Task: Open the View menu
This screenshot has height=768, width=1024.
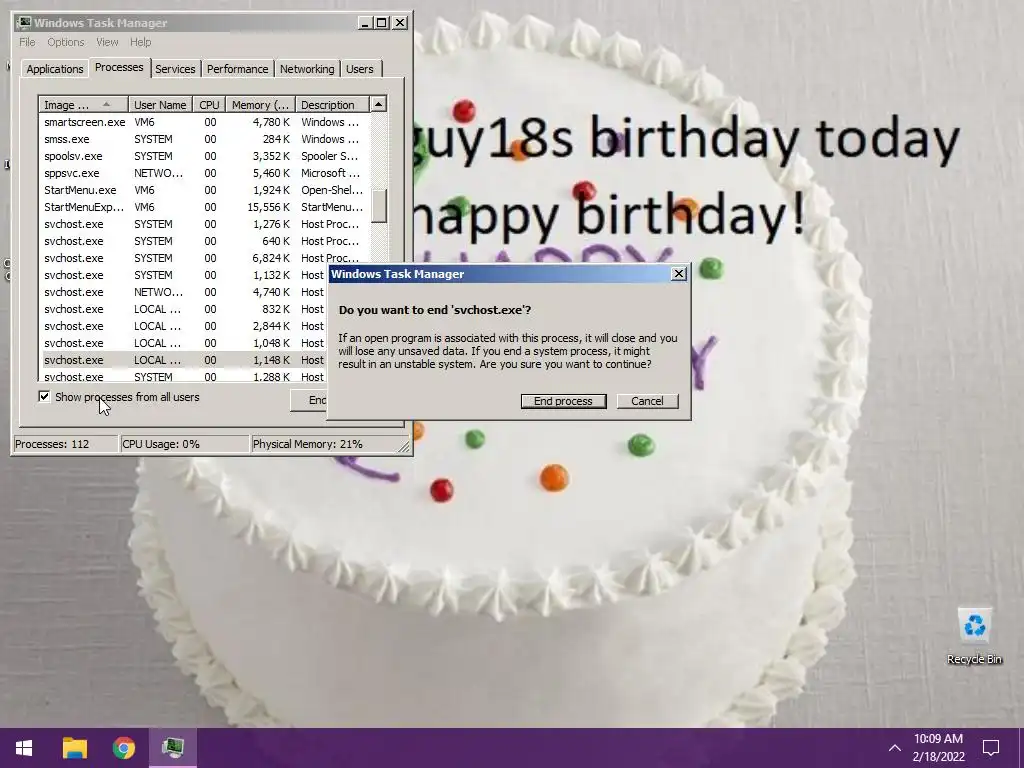Action: tap(107, 42)
